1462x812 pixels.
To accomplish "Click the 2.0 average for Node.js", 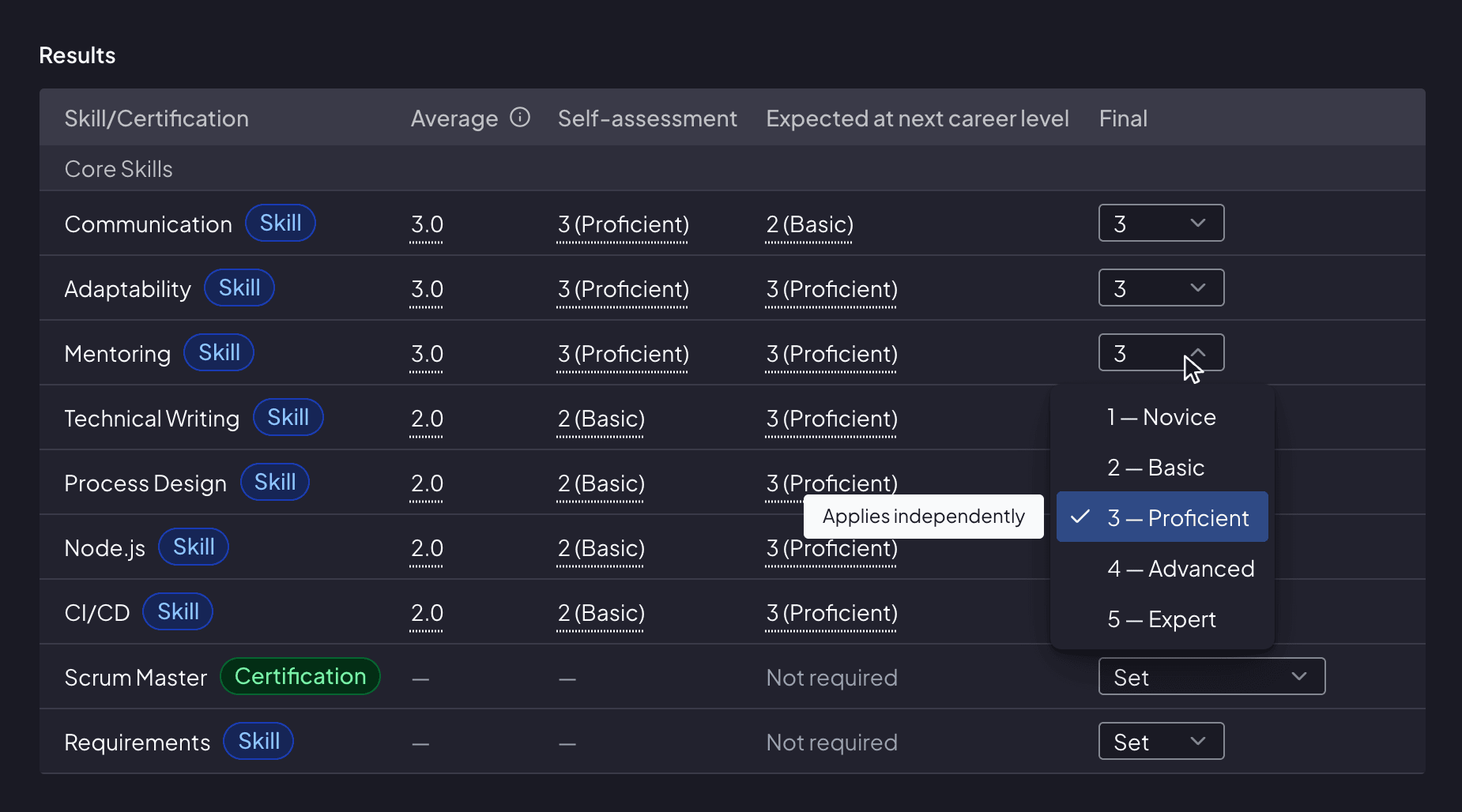I will point(427,549).
